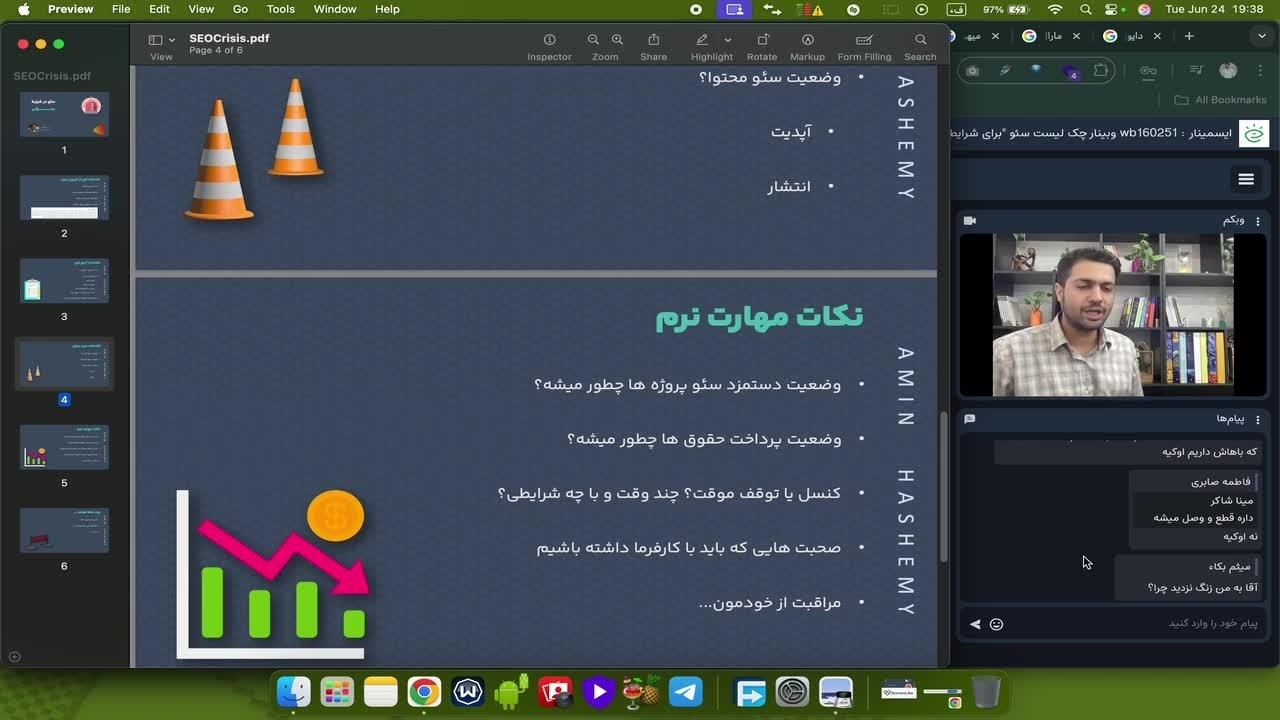Open the webcam panel options menu
The image size is (1280, 720).
(1258, 220)
